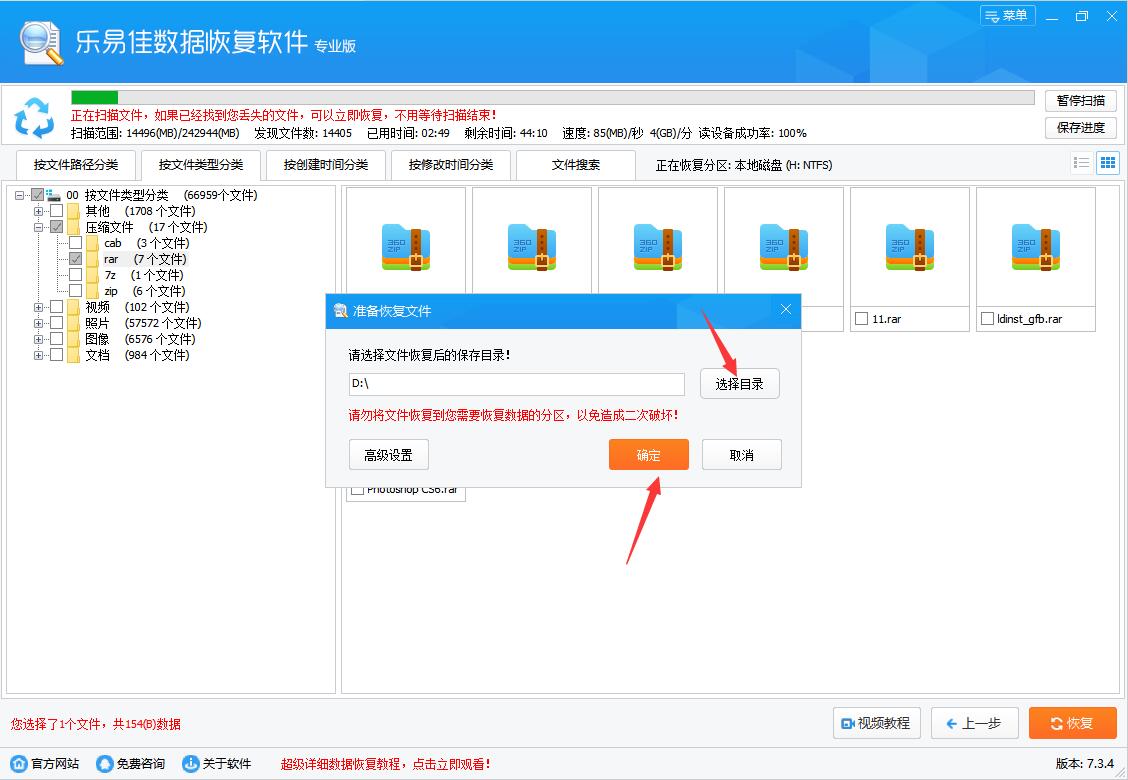The image size is (1128, 780).
Task: Open the 视频教程 button
Action: click(x=877, y=723)
